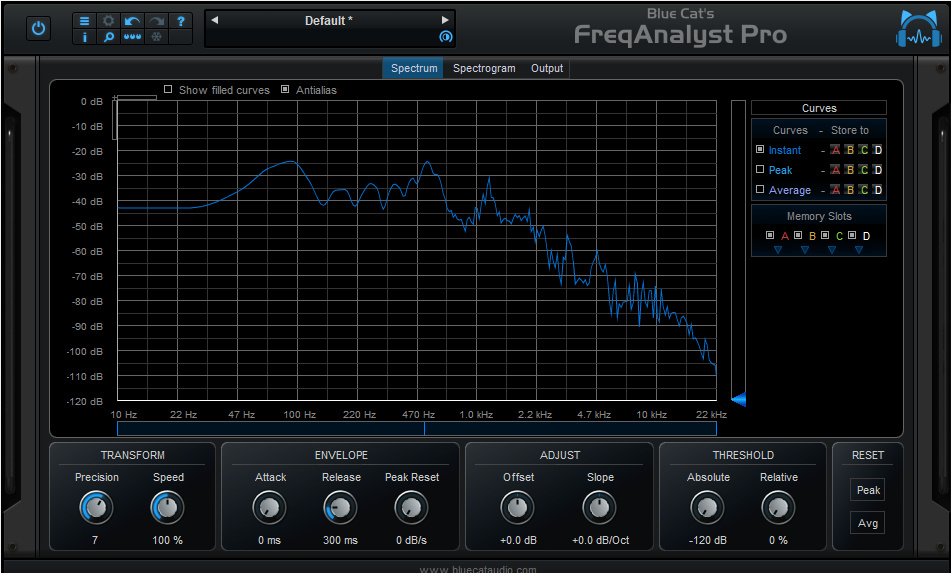
Task: Disable the Antialias checkbox
Action: [x=285, y=89]
